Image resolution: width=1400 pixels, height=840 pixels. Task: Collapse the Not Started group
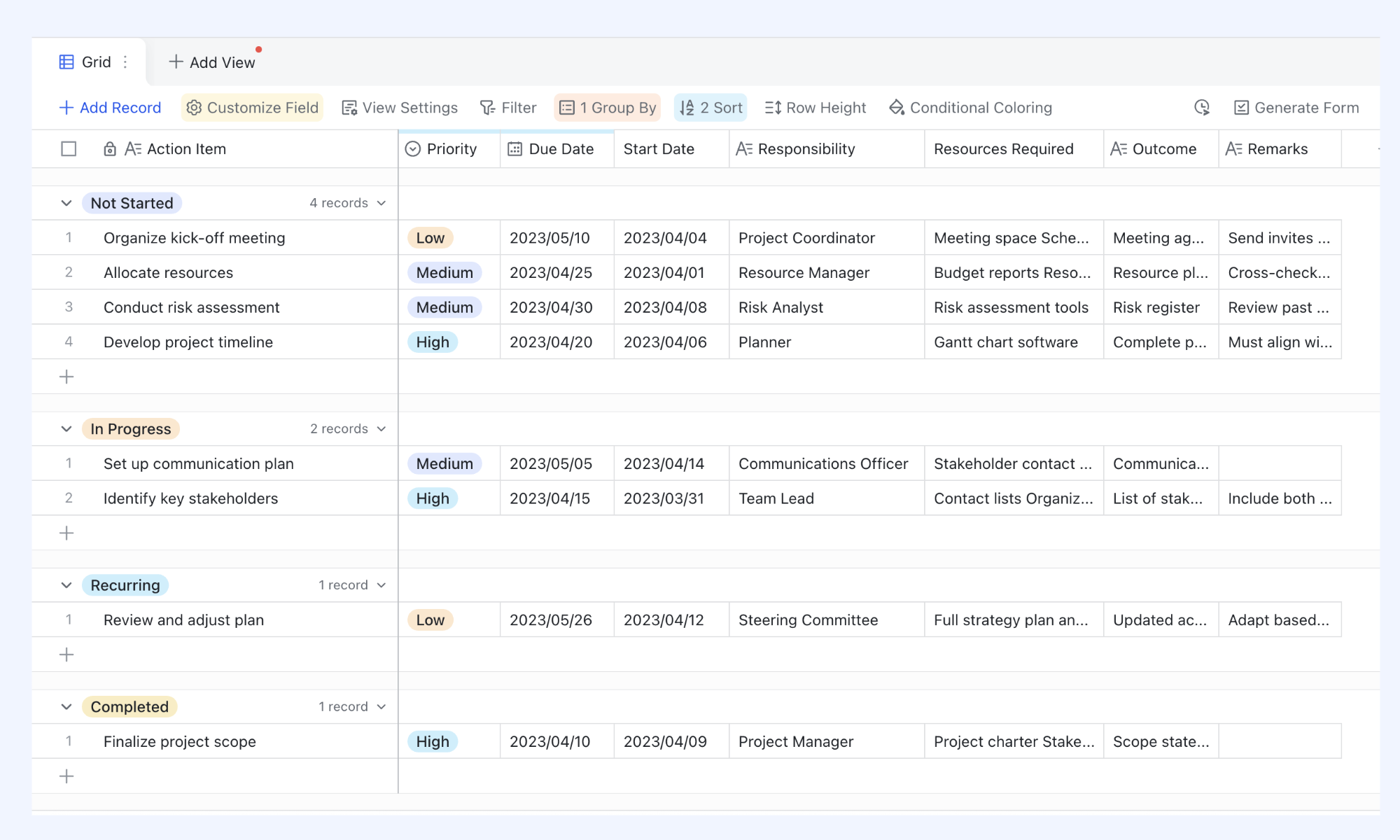click(66, 203)
